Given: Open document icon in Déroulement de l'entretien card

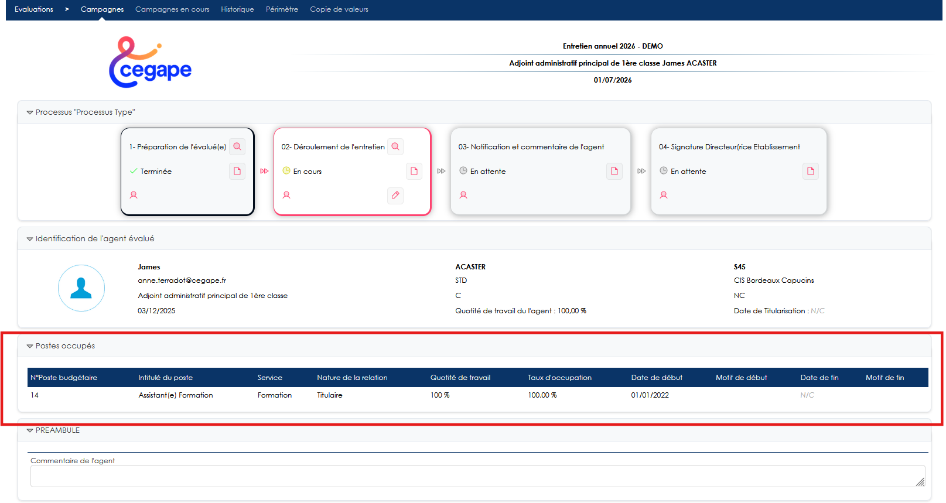Looking at the screenshot, I should [414, 171].
